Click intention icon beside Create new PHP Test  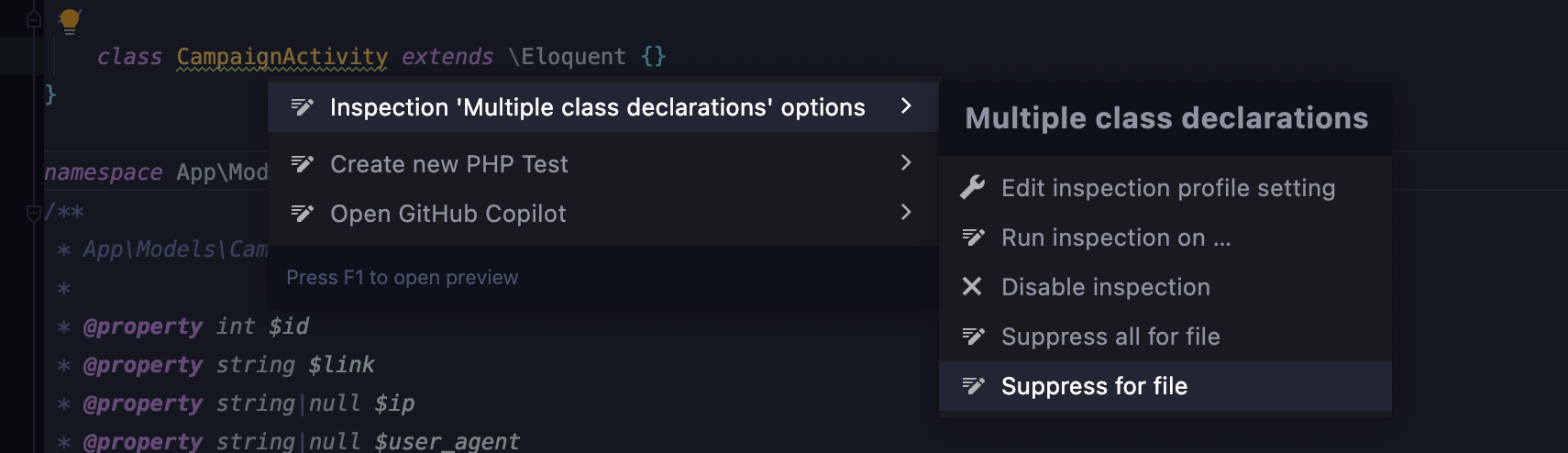click(x=302, y=164)
